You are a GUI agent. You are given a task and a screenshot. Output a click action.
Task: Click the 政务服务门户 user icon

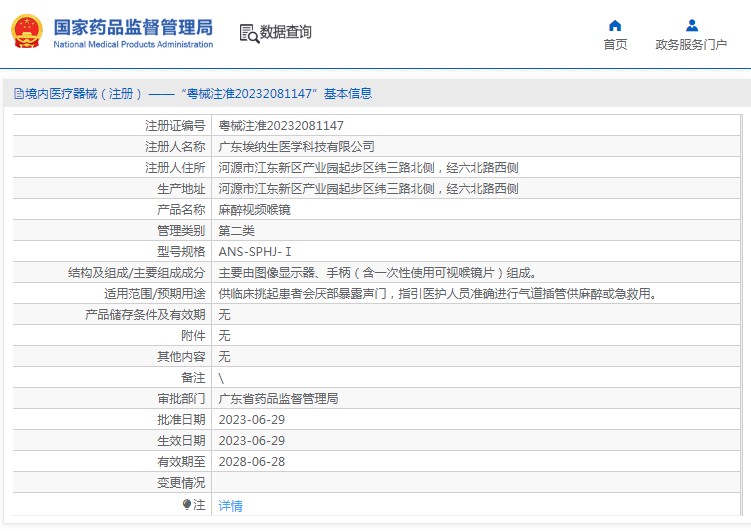click(692, 25)
